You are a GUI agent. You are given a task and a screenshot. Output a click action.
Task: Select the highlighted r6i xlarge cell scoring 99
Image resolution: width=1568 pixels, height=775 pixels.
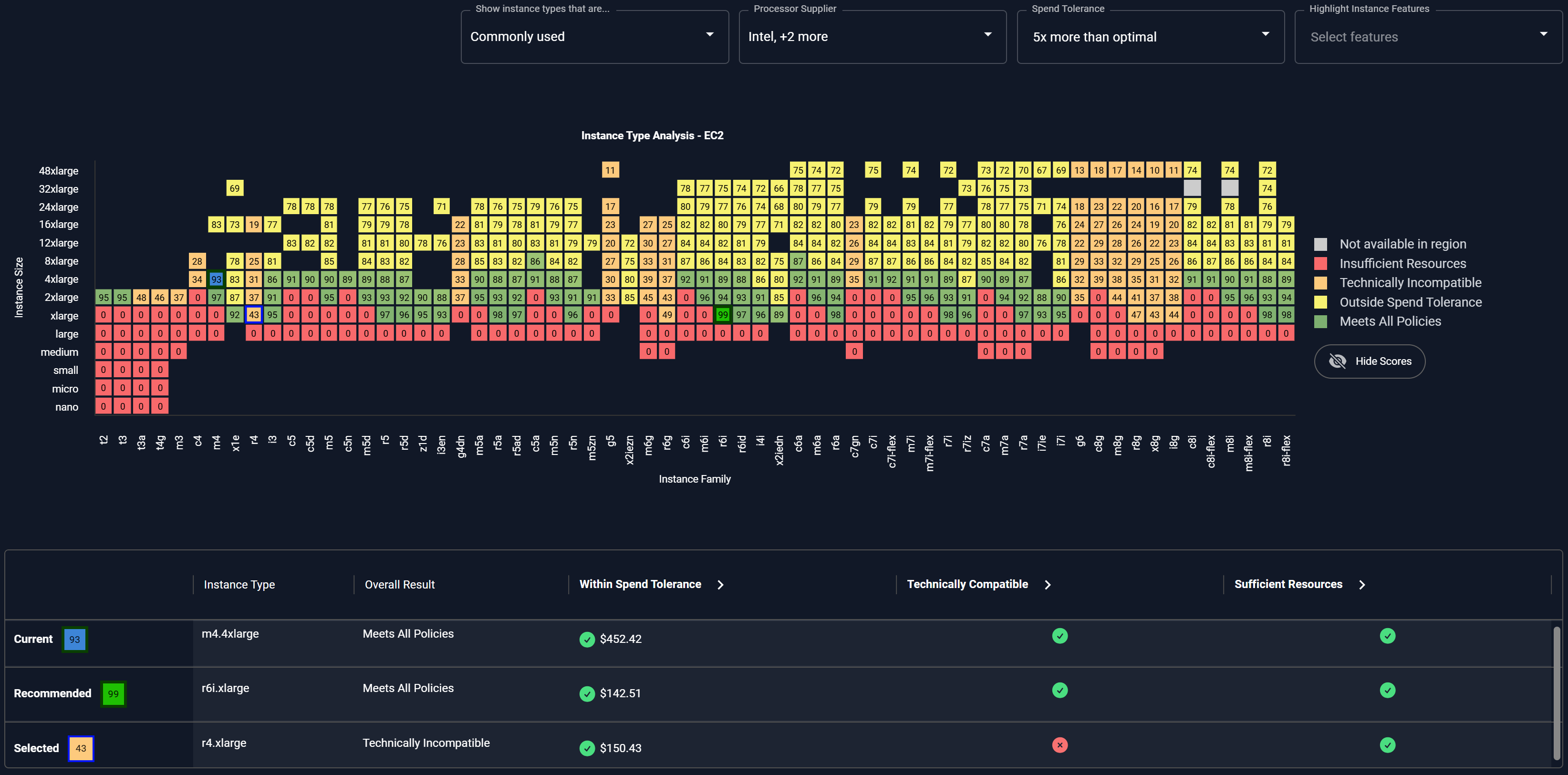[723, 315]
